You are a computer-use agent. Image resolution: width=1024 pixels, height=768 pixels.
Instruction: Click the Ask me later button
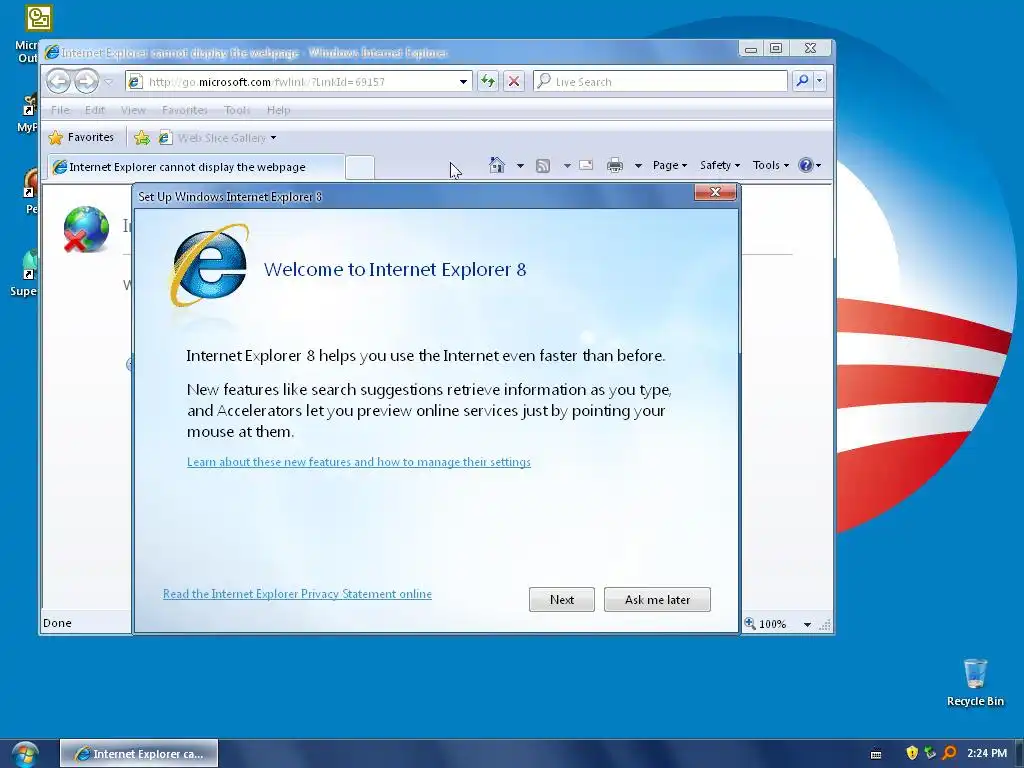point(657,600)
